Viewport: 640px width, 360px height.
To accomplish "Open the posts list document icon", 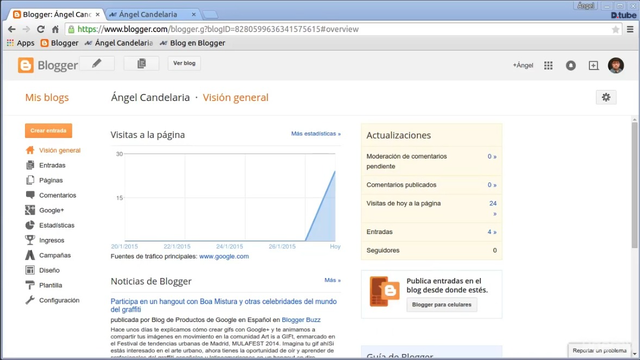I will 142,64.
